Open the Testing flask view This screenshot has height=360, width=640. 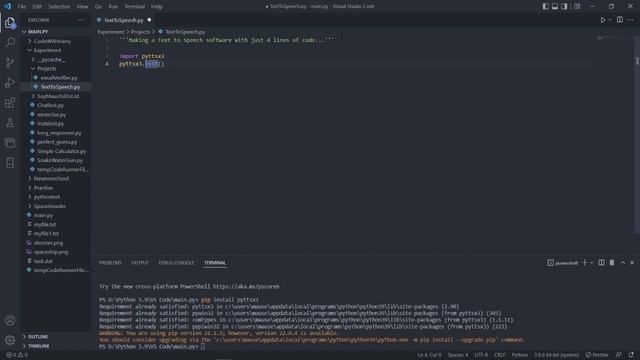[x=10, y=122]
